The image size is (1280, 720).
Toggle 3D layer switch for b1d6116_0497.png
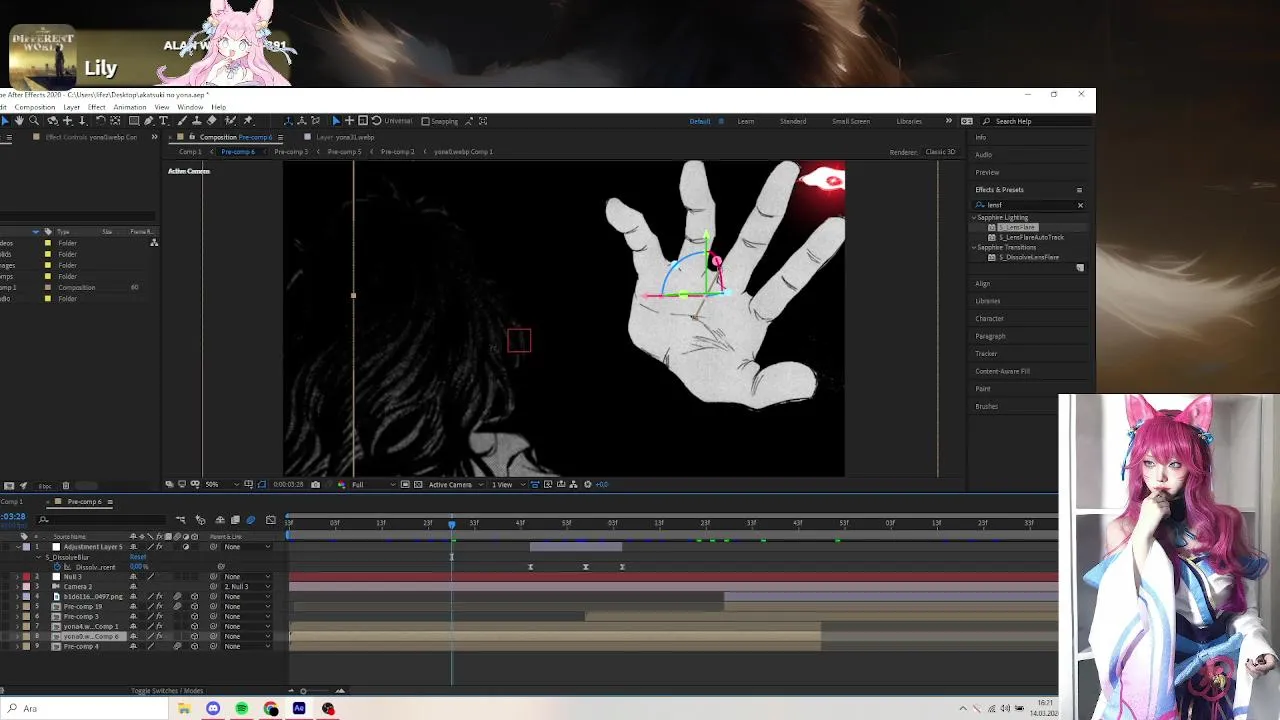coord(194,597)
